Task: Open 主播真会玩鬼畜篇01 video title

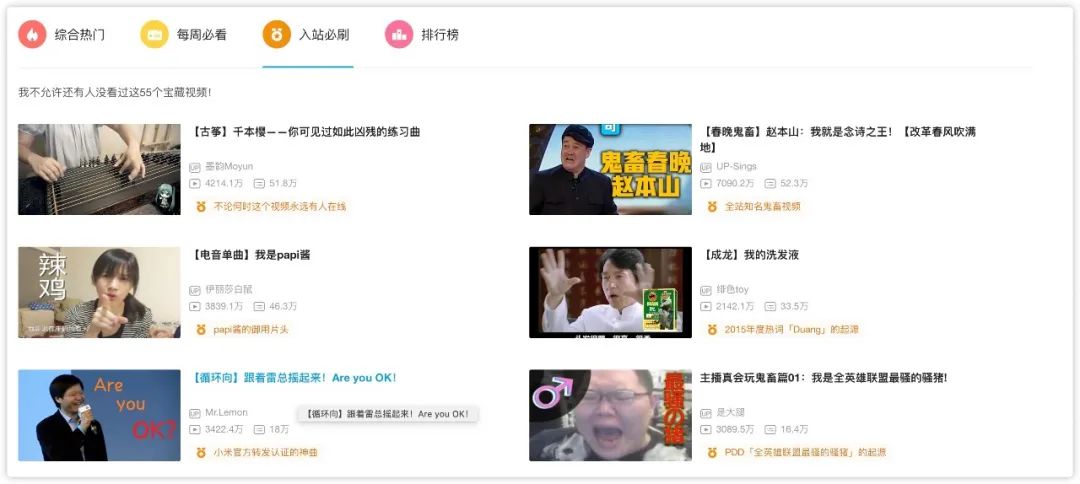Action: [x=823, y=378]
